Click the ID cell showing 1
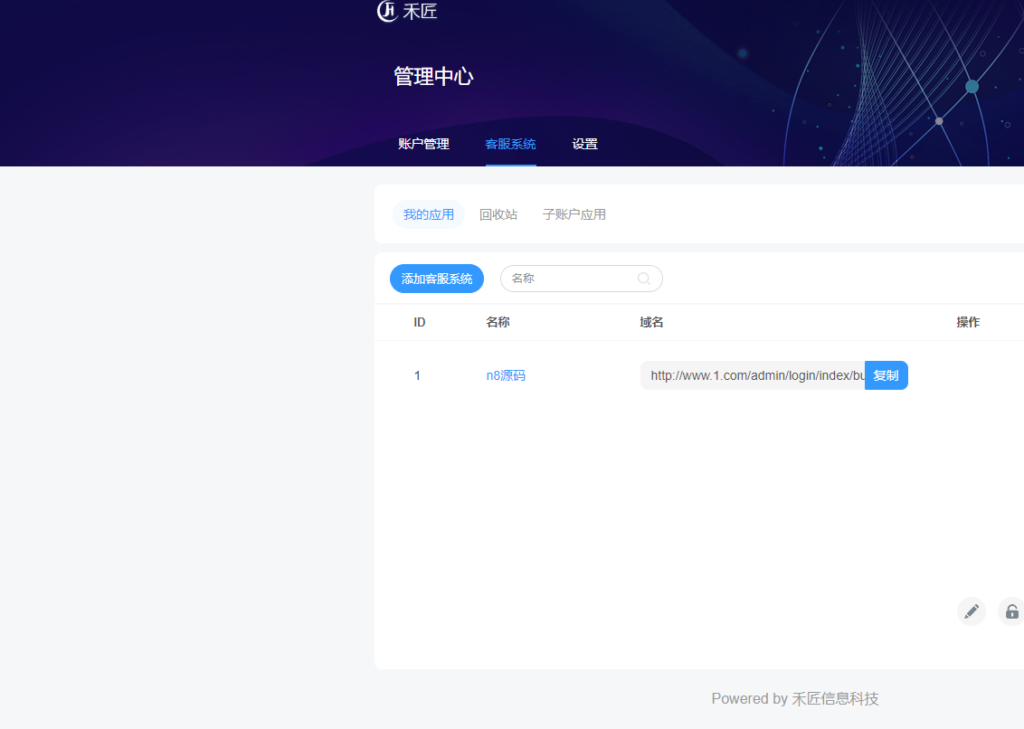This screenshot has height=729, width=1024. pos(417,376)
